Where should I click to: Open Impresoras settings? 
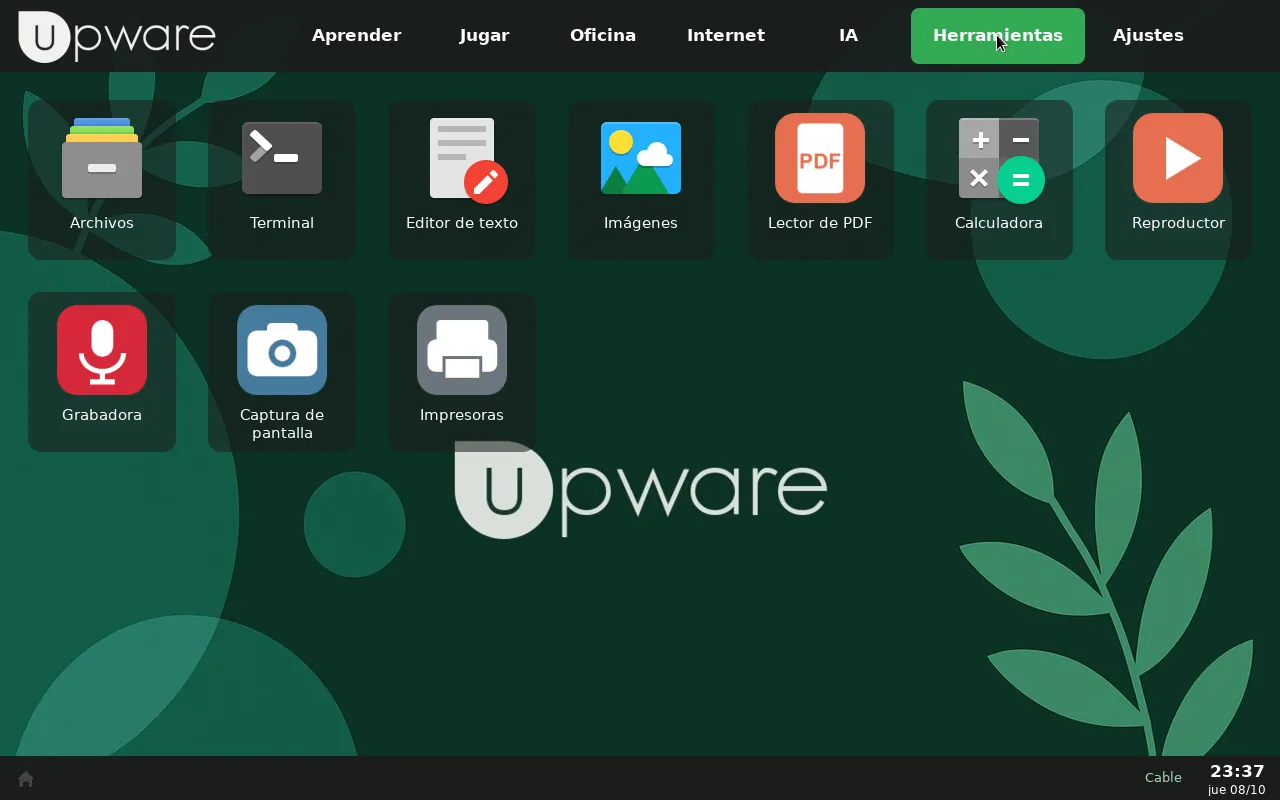coord(462,372)
